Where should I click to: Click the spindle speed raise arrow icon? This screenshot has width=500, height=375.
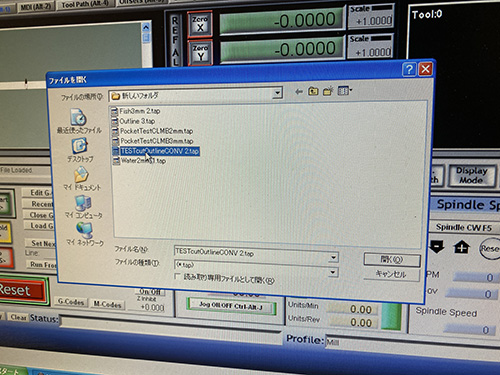pos(461,247)
